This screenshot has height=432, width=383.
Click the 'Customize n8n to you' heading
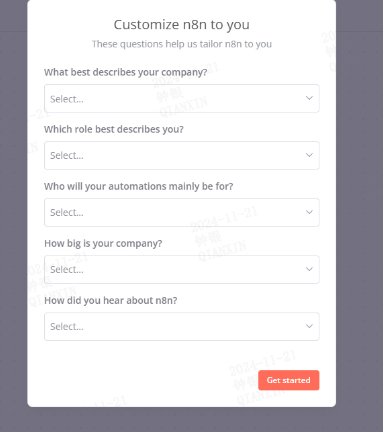coord(182,25)
